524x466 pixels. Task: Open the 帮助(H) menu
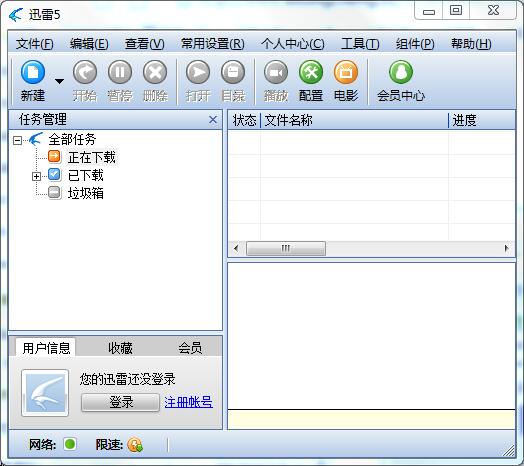[x=471, y=44]
